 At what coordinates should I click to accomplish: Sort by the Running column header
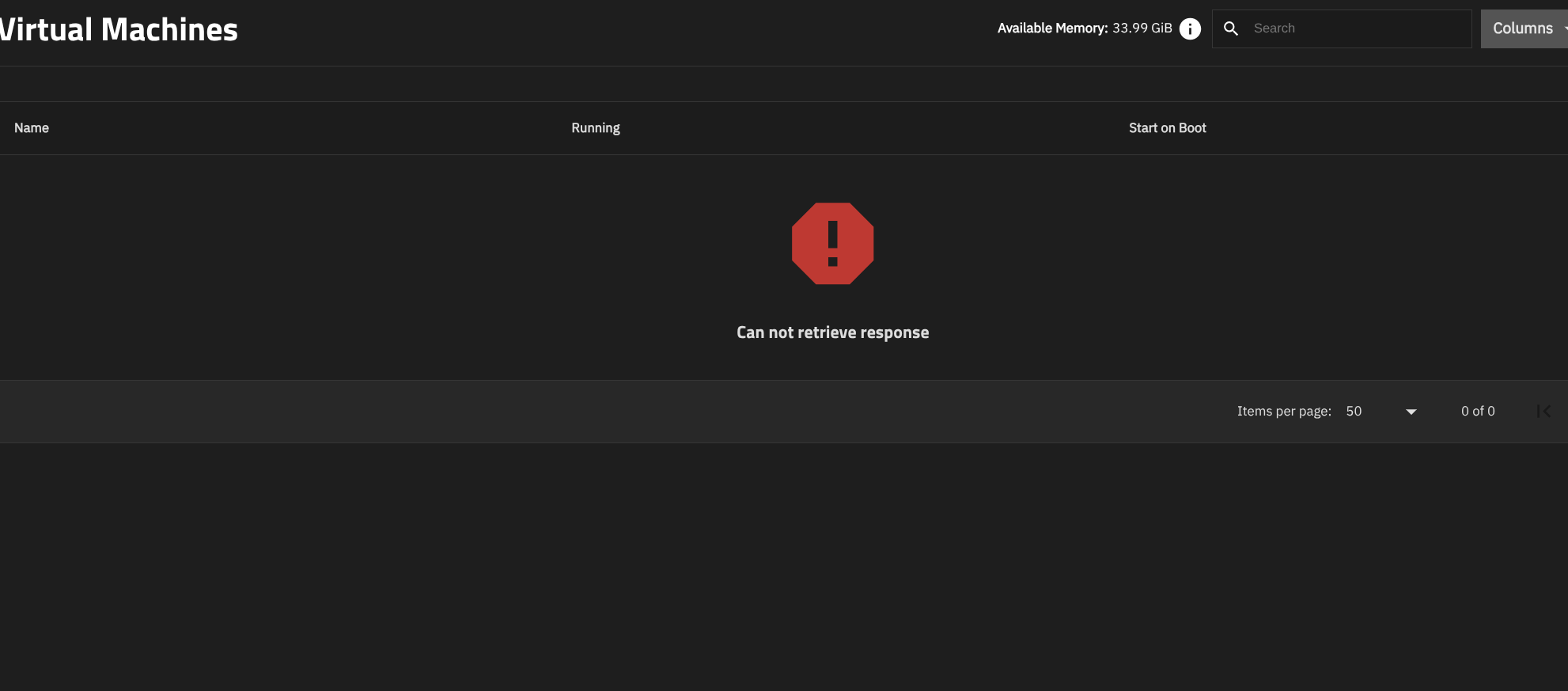coord(595,128)
